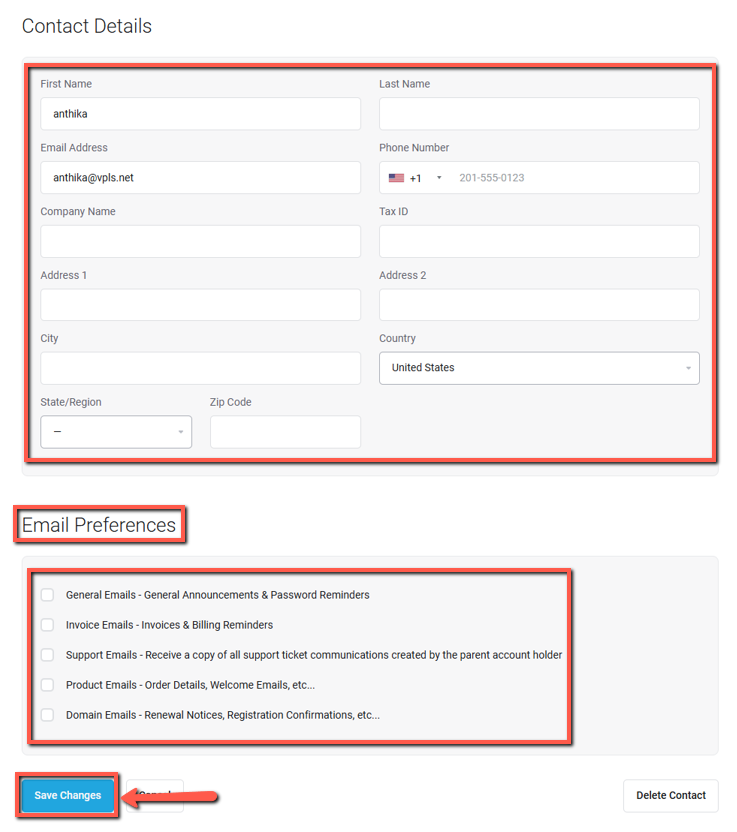The height and width of the screenshot is (832, 737).
Task: Toggle the Support Emails checkbox
Action: [x=47, y=655]
